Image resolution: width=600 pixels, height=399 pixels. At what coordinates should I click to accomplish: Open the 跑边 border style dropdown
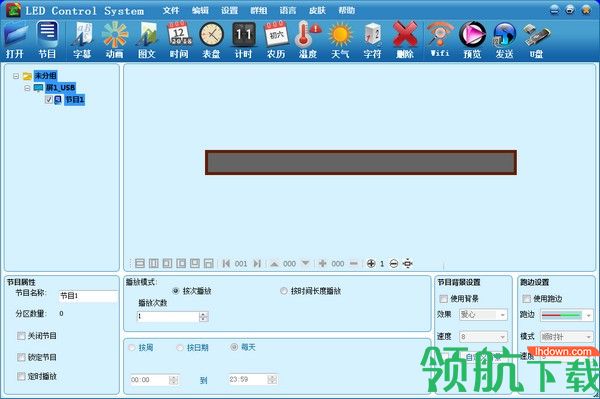coord(567,315)
